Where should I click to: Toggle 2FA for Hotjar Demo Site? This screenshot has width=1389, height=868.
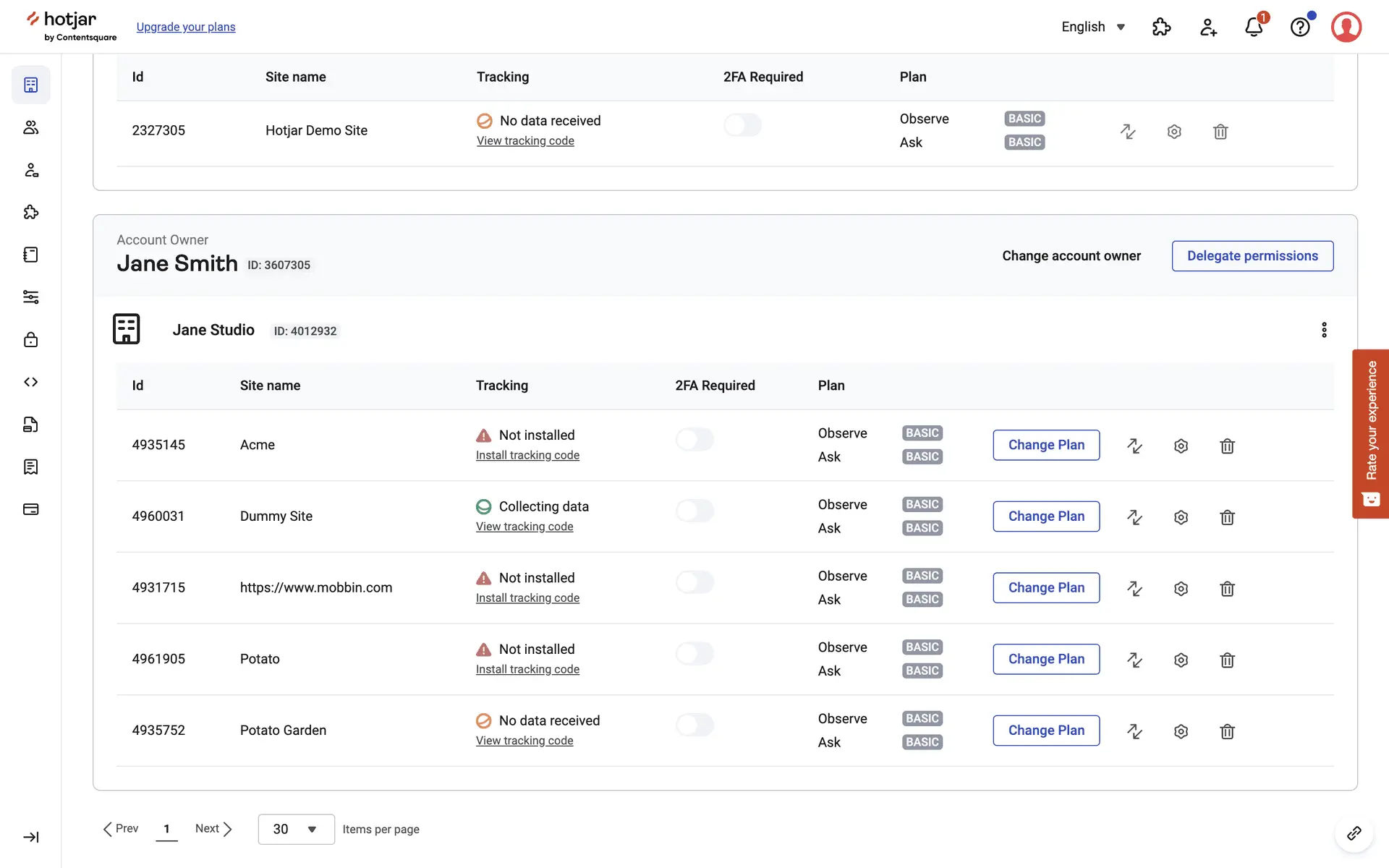742,125
